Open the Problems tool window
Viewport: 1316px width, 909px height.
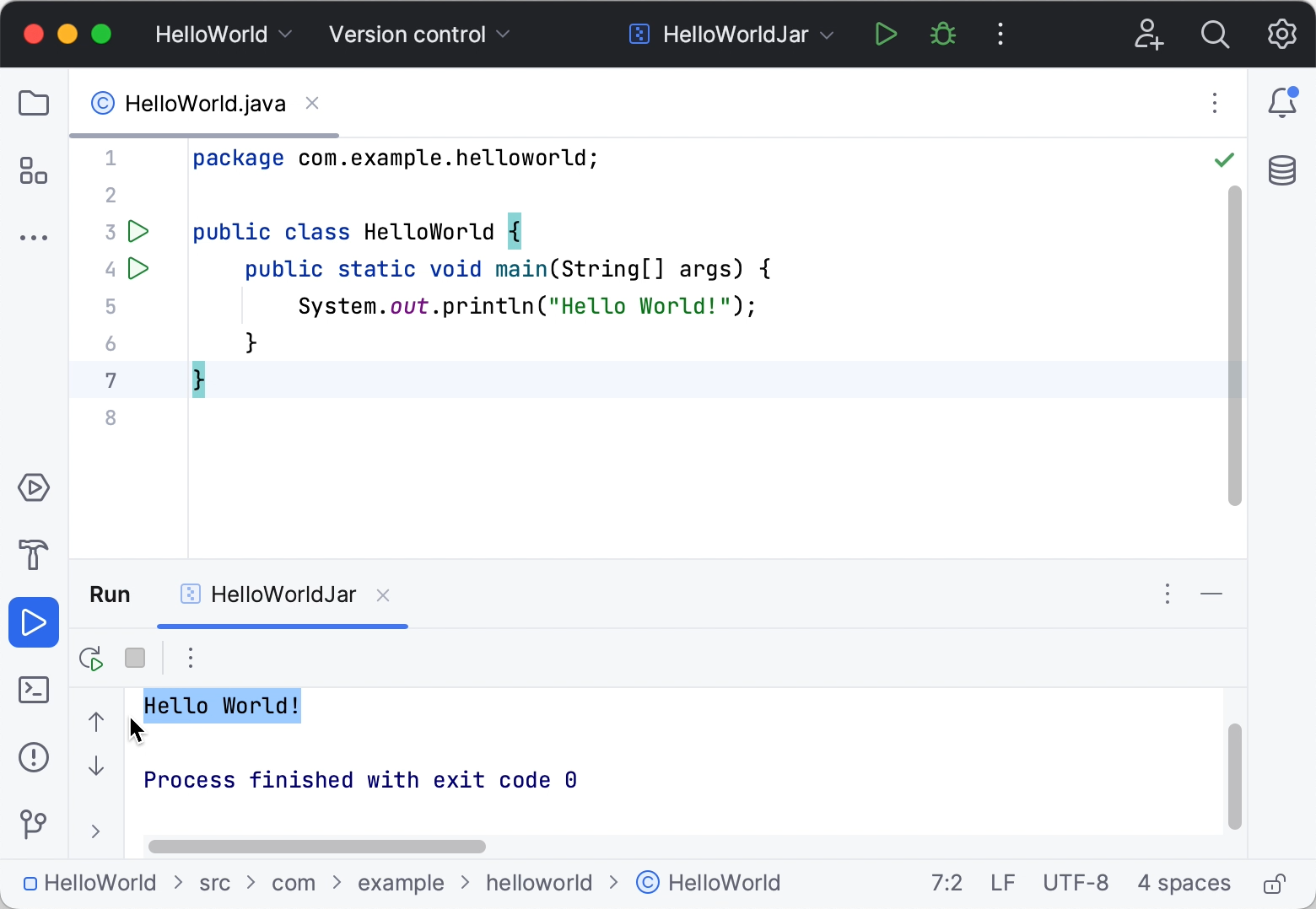[x=34, y=757]
